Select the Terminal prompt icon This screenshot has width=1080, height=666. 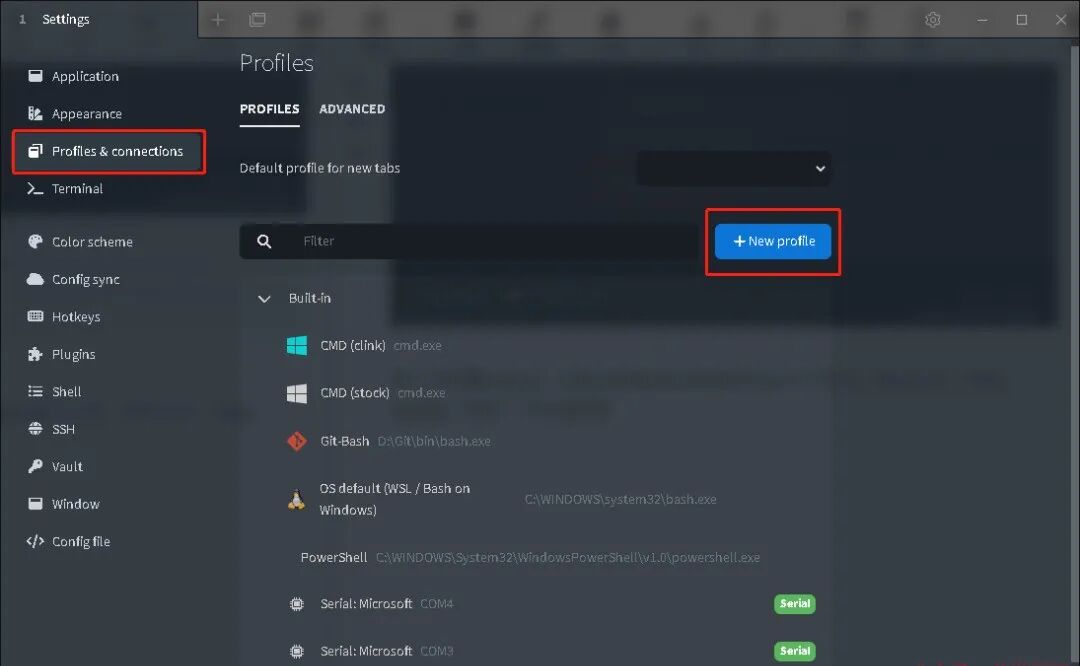coord(35,188)
